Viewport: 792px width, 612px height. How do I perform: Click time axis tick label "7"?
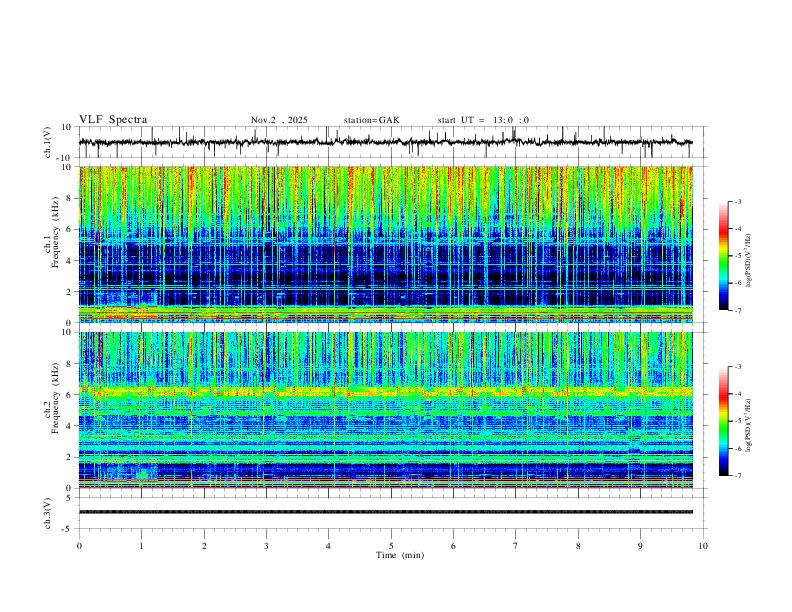click(515, 546)
